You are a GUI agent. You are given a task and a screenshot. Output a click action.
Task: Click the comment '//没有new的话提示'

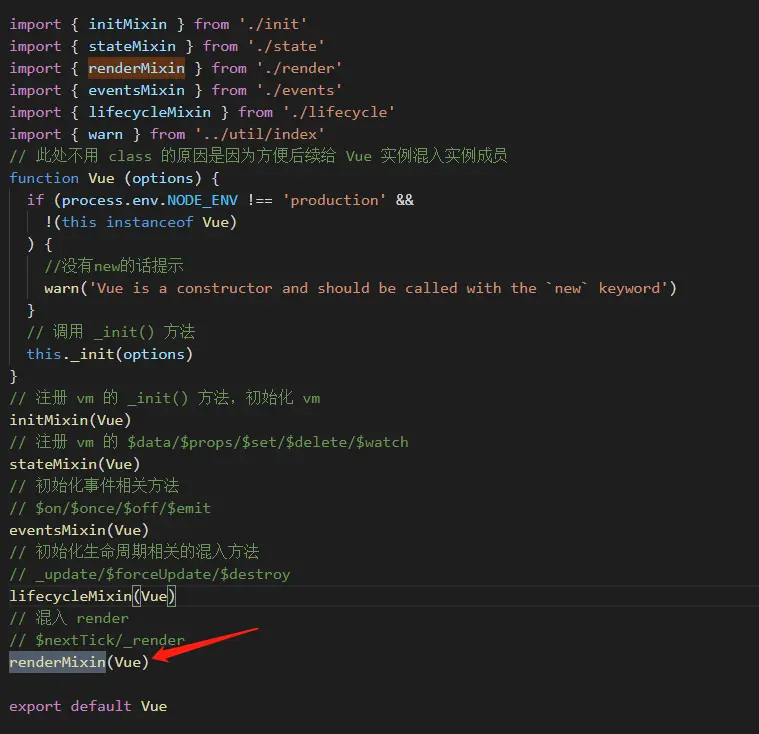[114, 266]
